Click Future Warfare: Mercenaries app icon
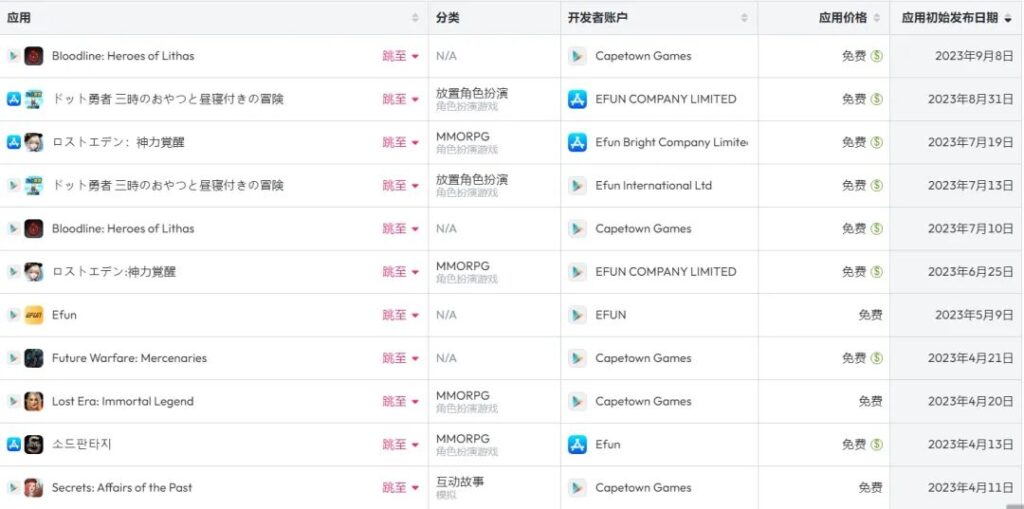The height and width of the screenshot is (509, 1024). tap(34, 358)
